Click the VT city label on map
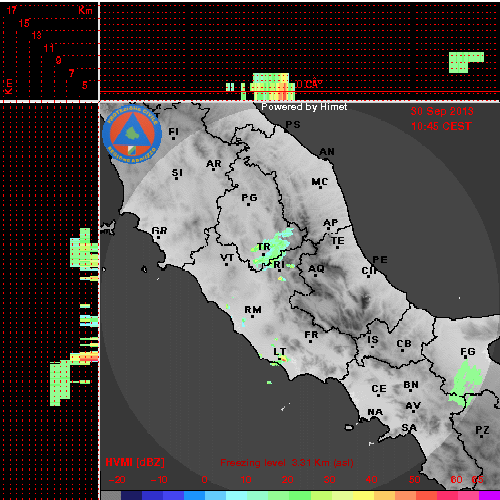This screenshot has height=500, width=500. coord(227,258)
